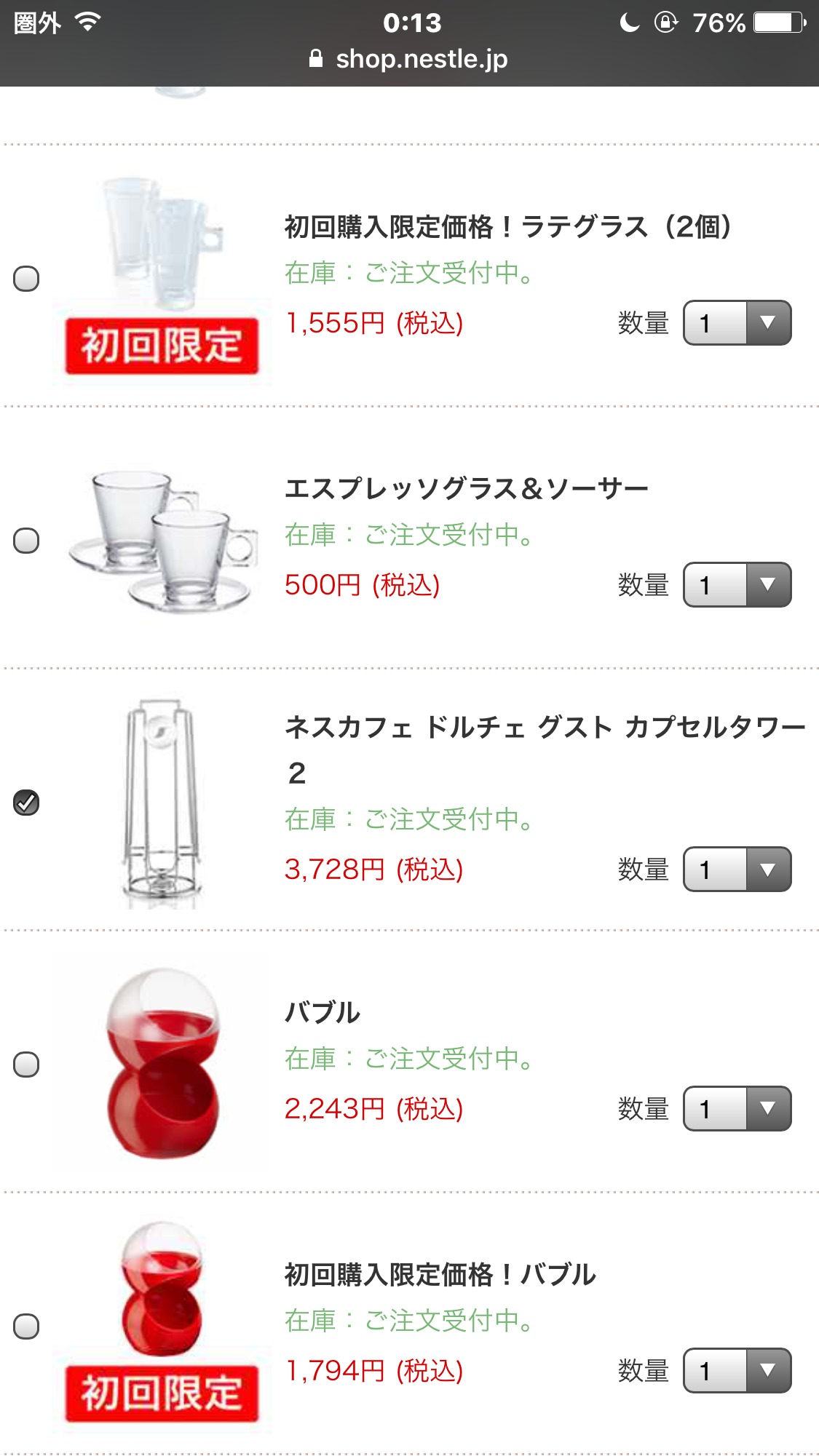
Task: Tap the capsule tower product image
Action: tap(162, 803)
